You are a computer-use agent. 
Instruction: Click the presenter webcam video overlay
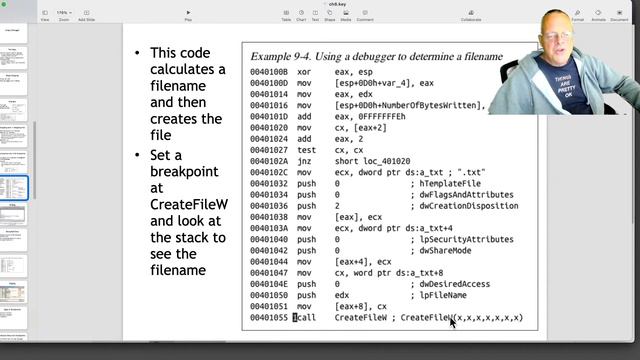pyautogui.click(x=564, y=61)
